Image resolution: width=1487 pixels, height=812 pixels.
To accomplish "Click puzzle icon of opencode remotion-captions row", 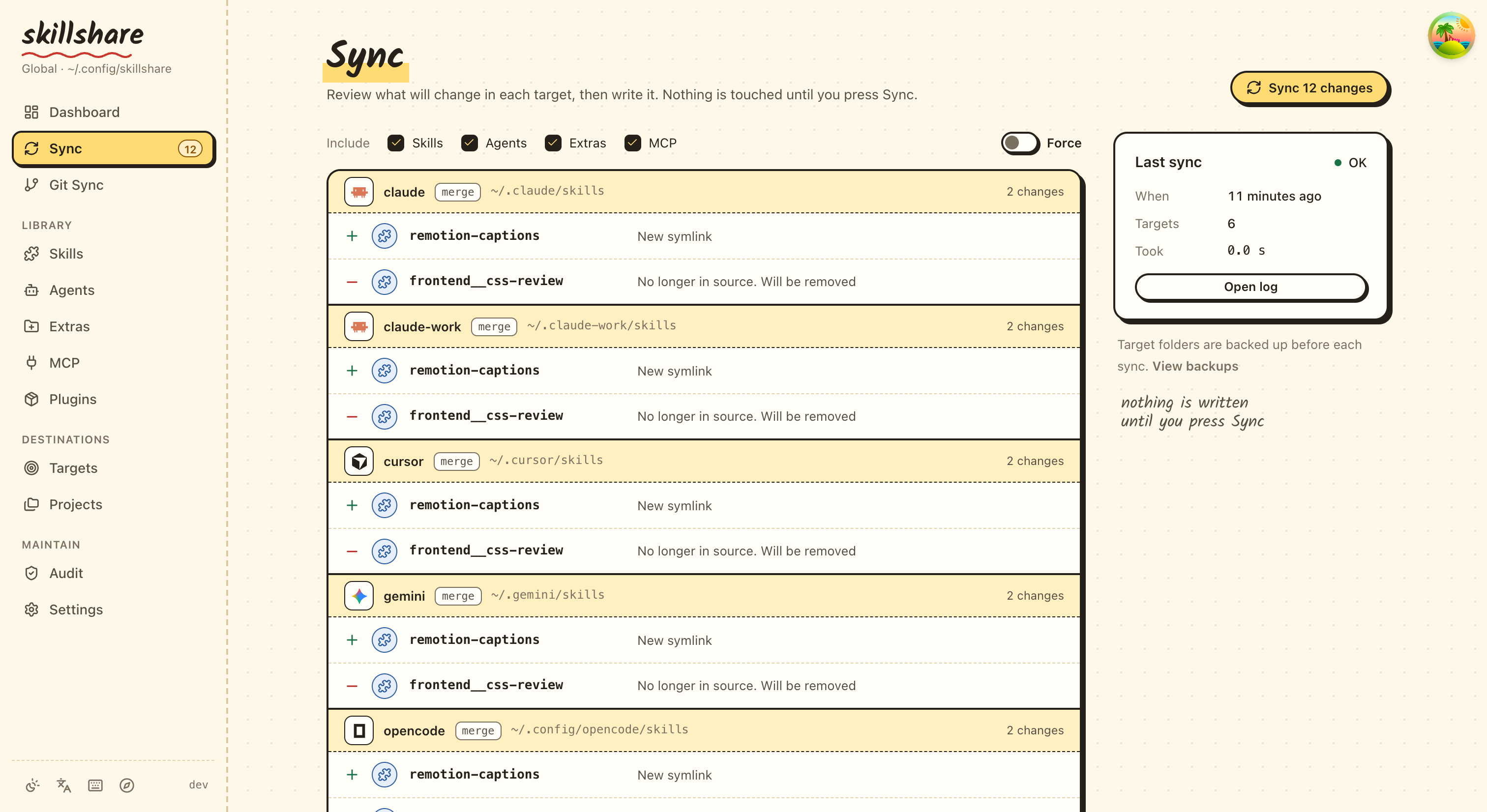I will coord(385,775).
